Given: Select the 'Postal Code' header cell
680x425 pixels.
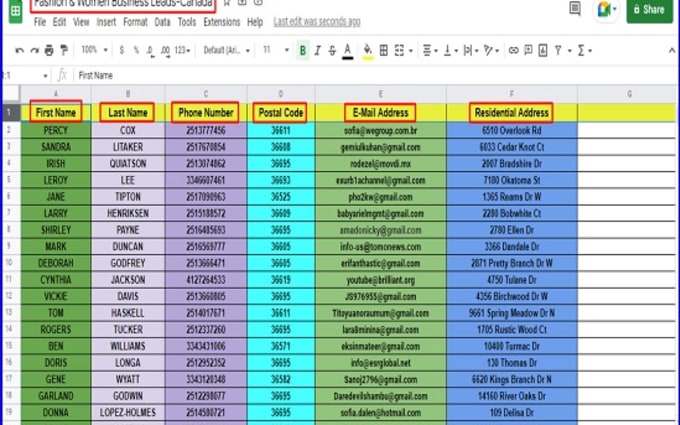Looking at the screenshot, I should click(x=281, y=113).
